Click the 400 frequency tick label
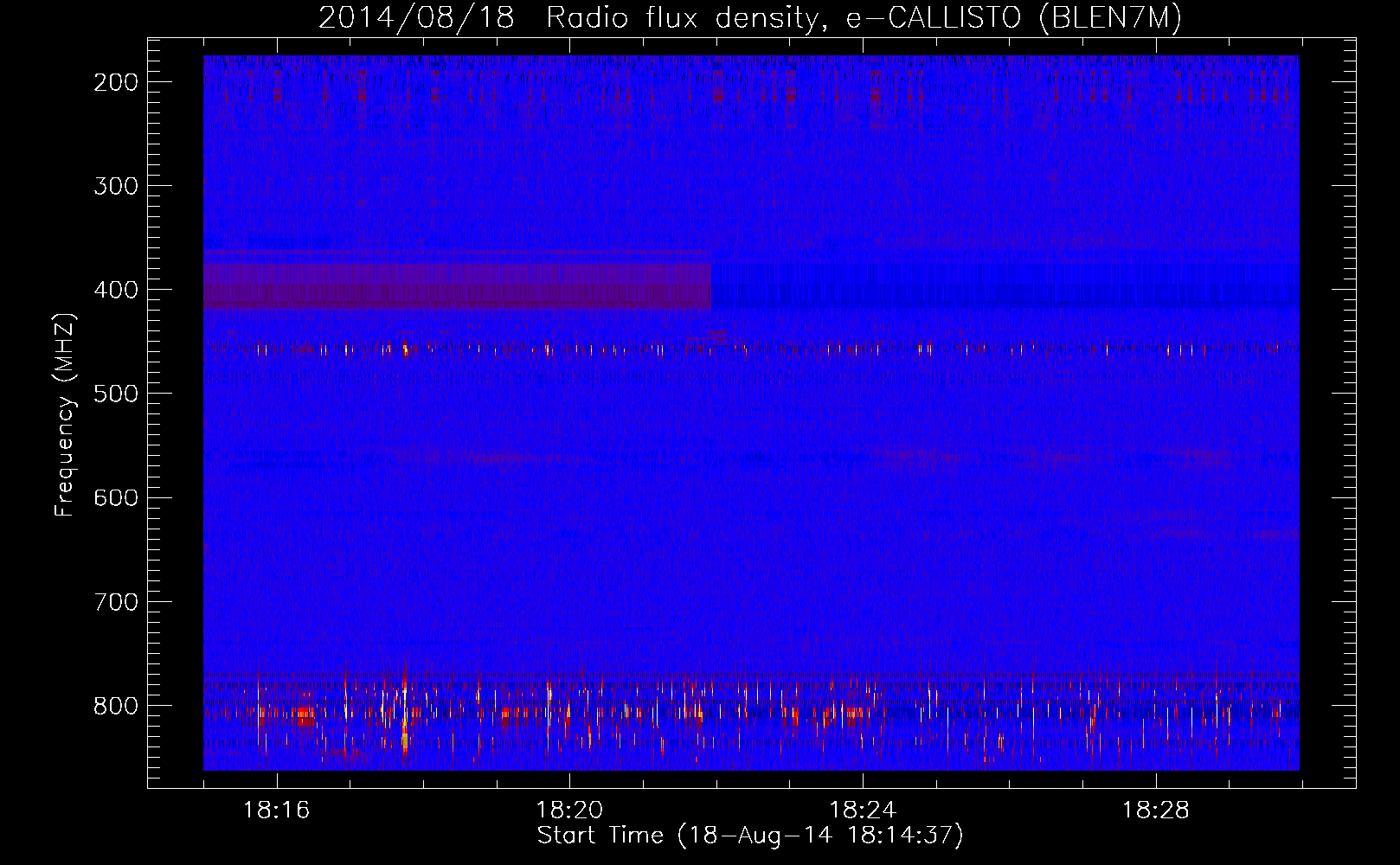Image resolution: width=1400 pixels, height=865 pixels. point(116,290)
